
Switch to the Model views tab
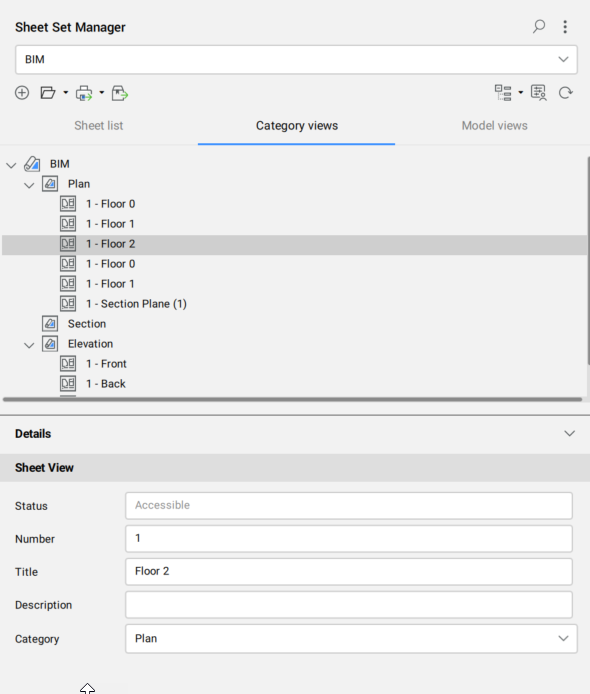click(494, 126)
